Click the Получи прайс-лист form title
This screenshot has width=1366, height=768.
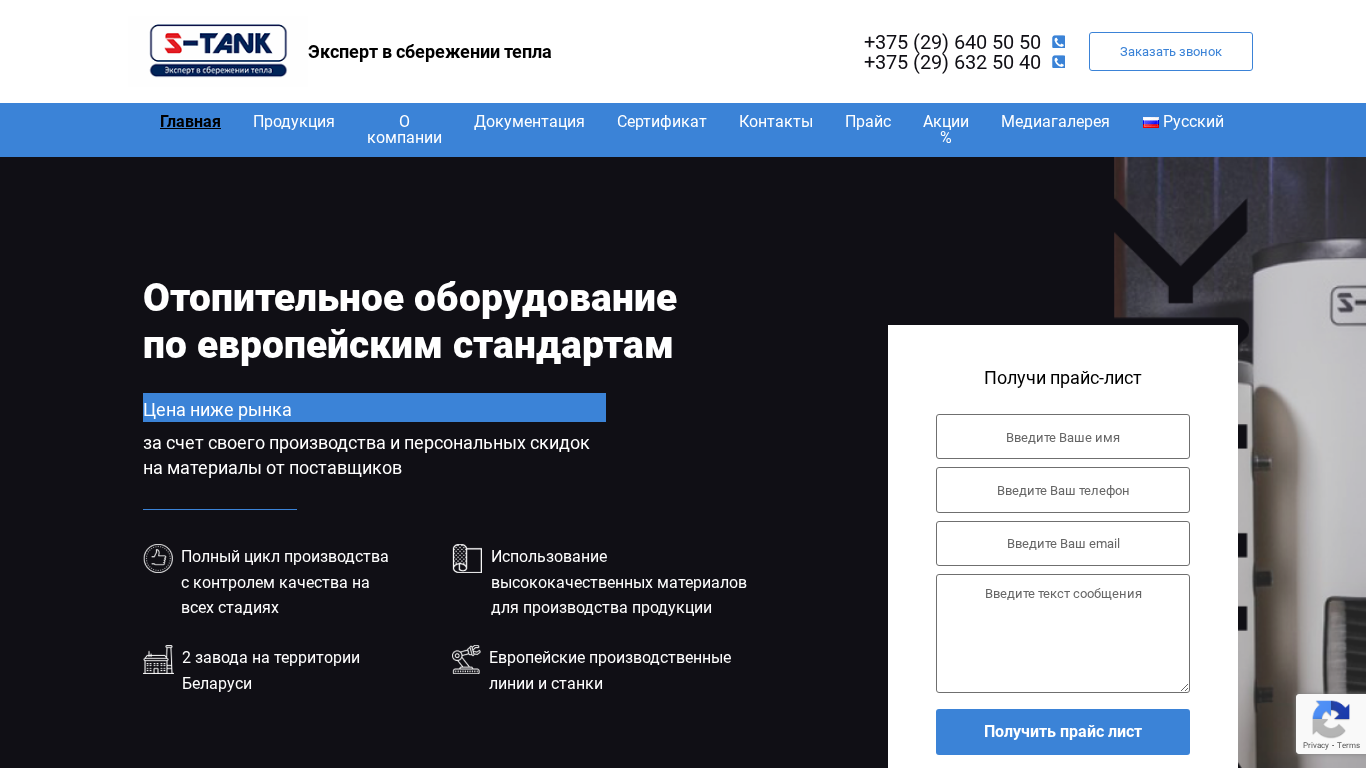click(x=1063, y=378)
